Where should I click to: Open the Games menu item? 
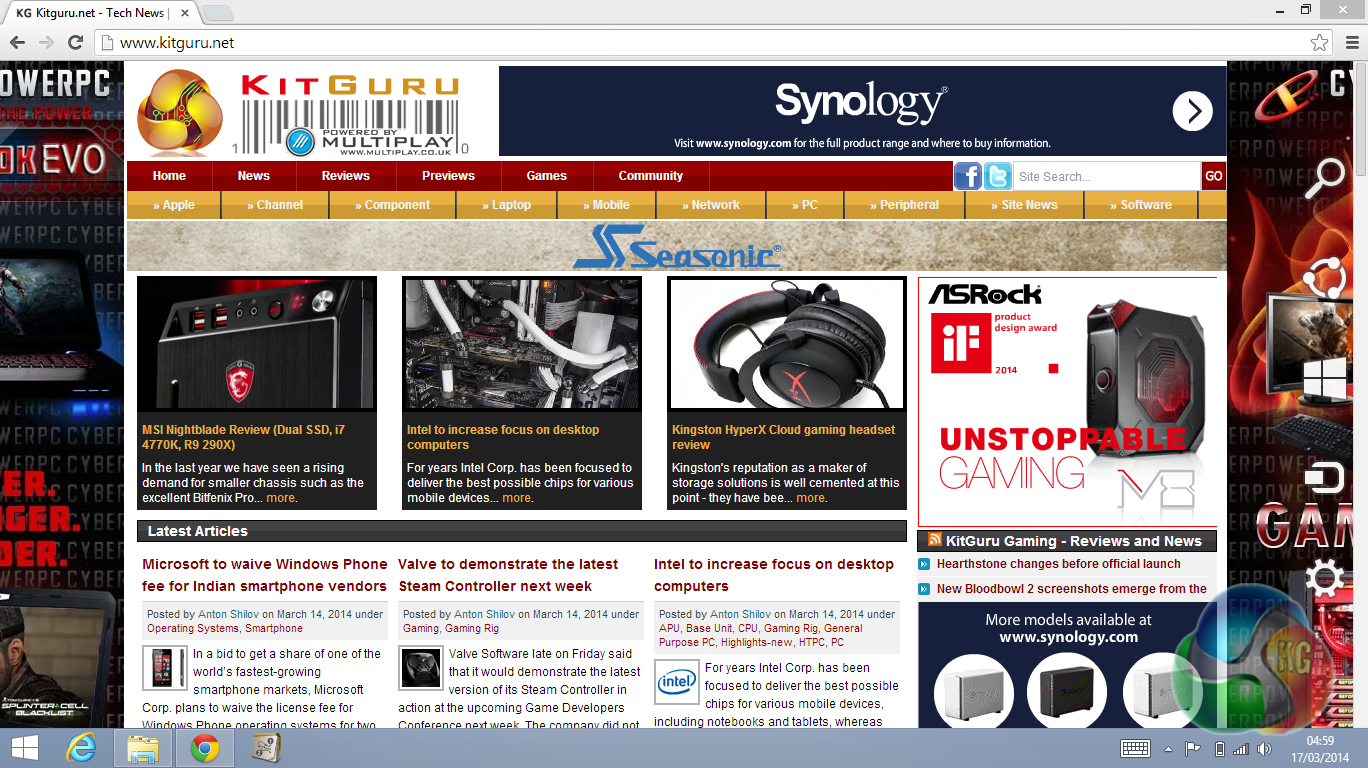(x=547, y=176)
